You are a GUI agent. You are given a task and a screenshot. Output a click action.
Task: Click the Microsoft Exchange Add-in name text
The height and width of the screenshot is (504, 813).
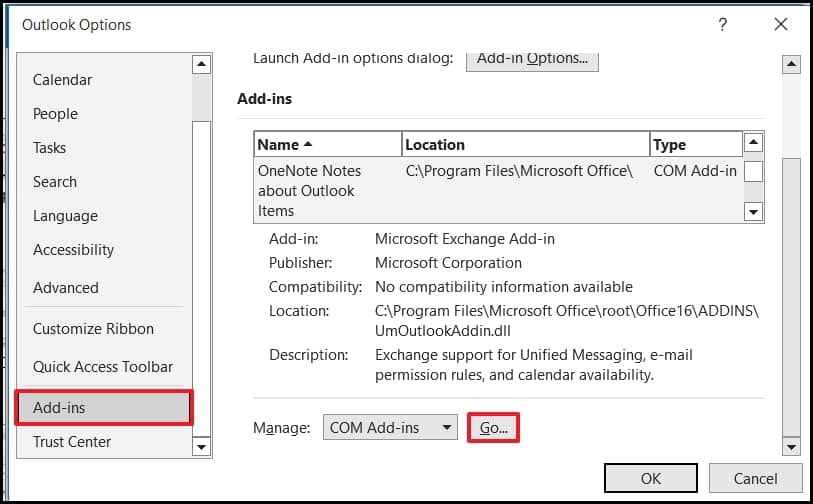(x=465, y=239)
